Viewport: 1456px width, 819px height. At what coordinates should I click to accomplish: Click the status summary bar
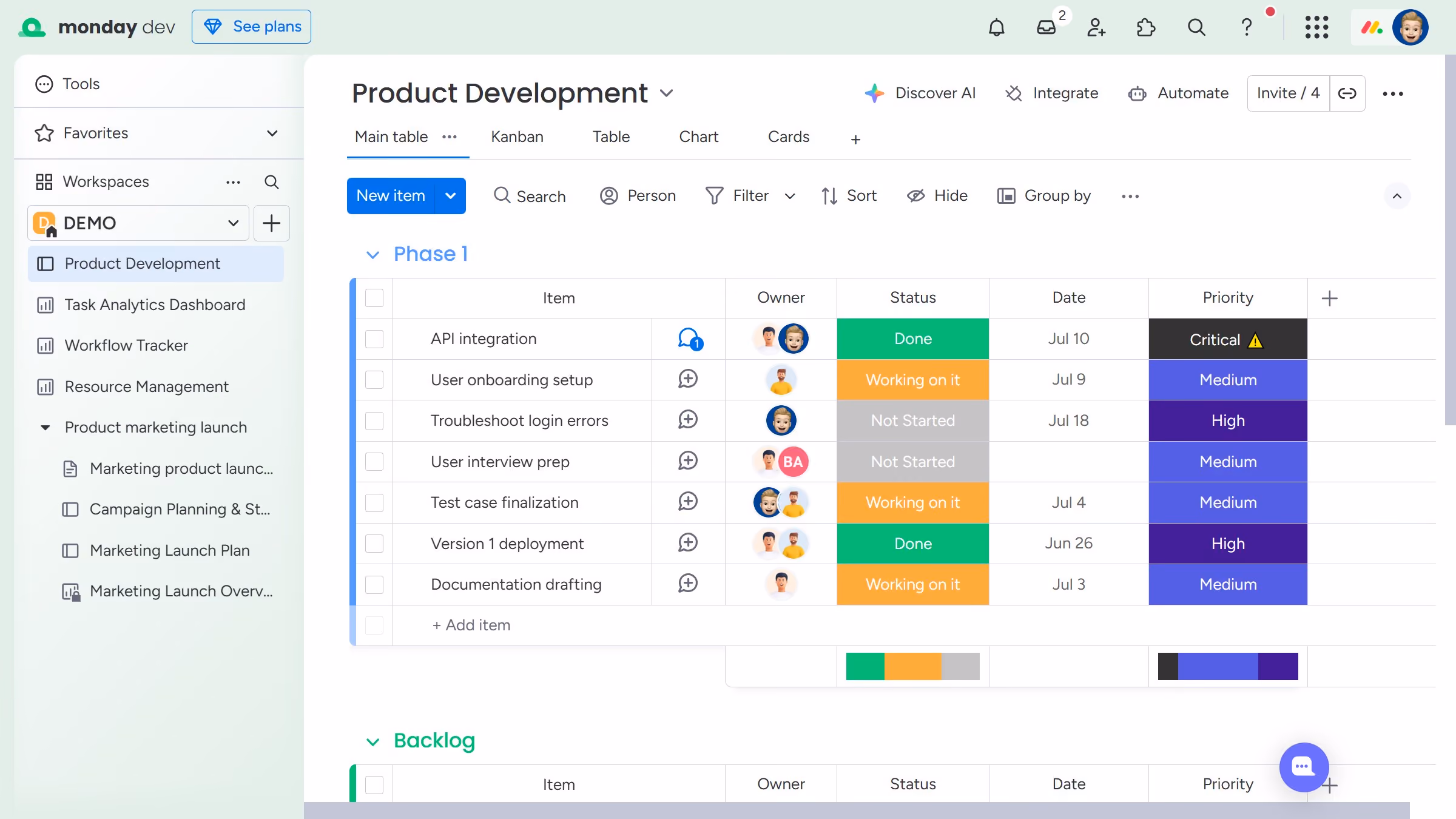[912, 666]
